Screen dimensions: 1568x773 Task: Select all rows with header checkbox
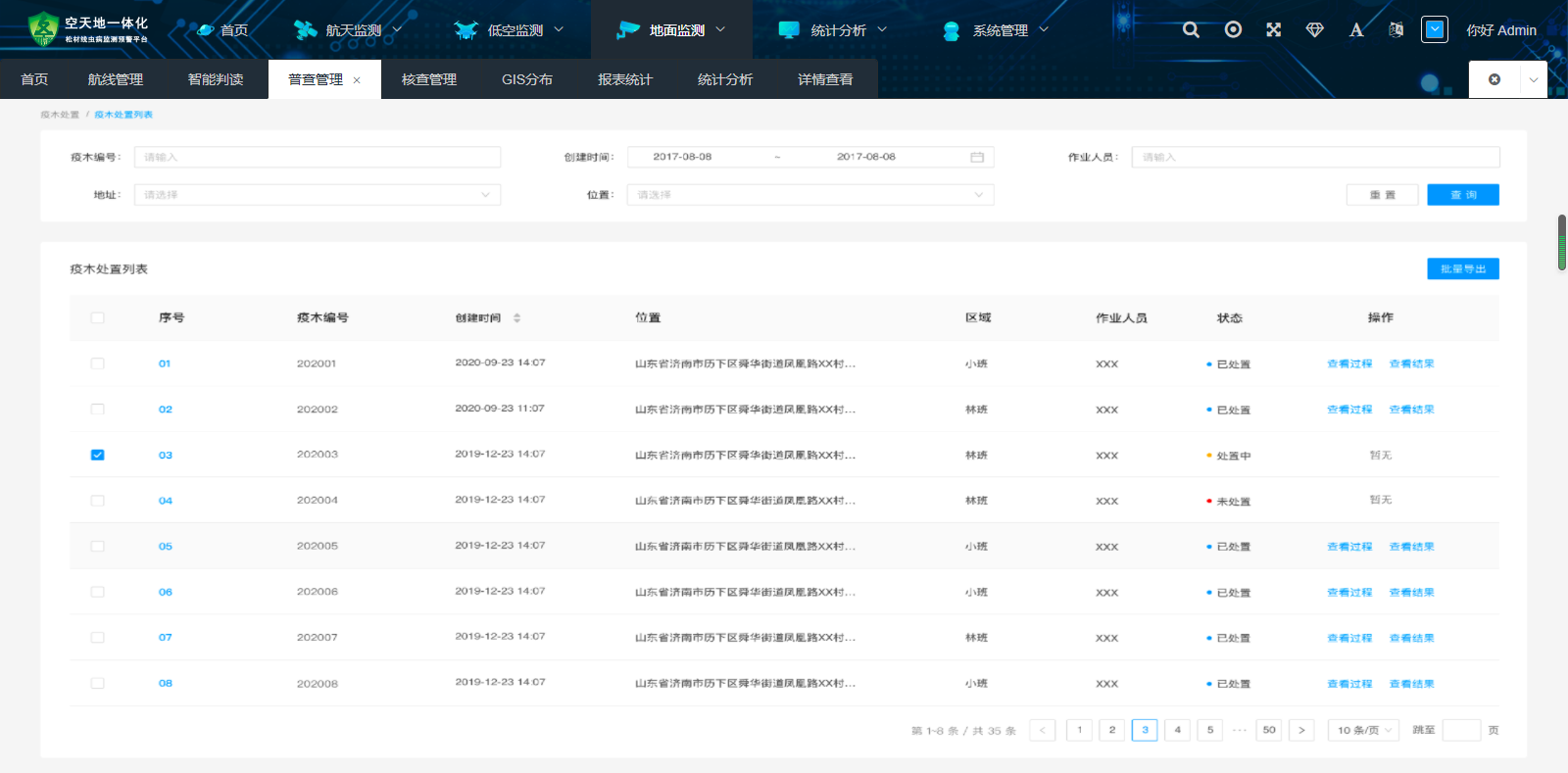click(x=97, y=317)
